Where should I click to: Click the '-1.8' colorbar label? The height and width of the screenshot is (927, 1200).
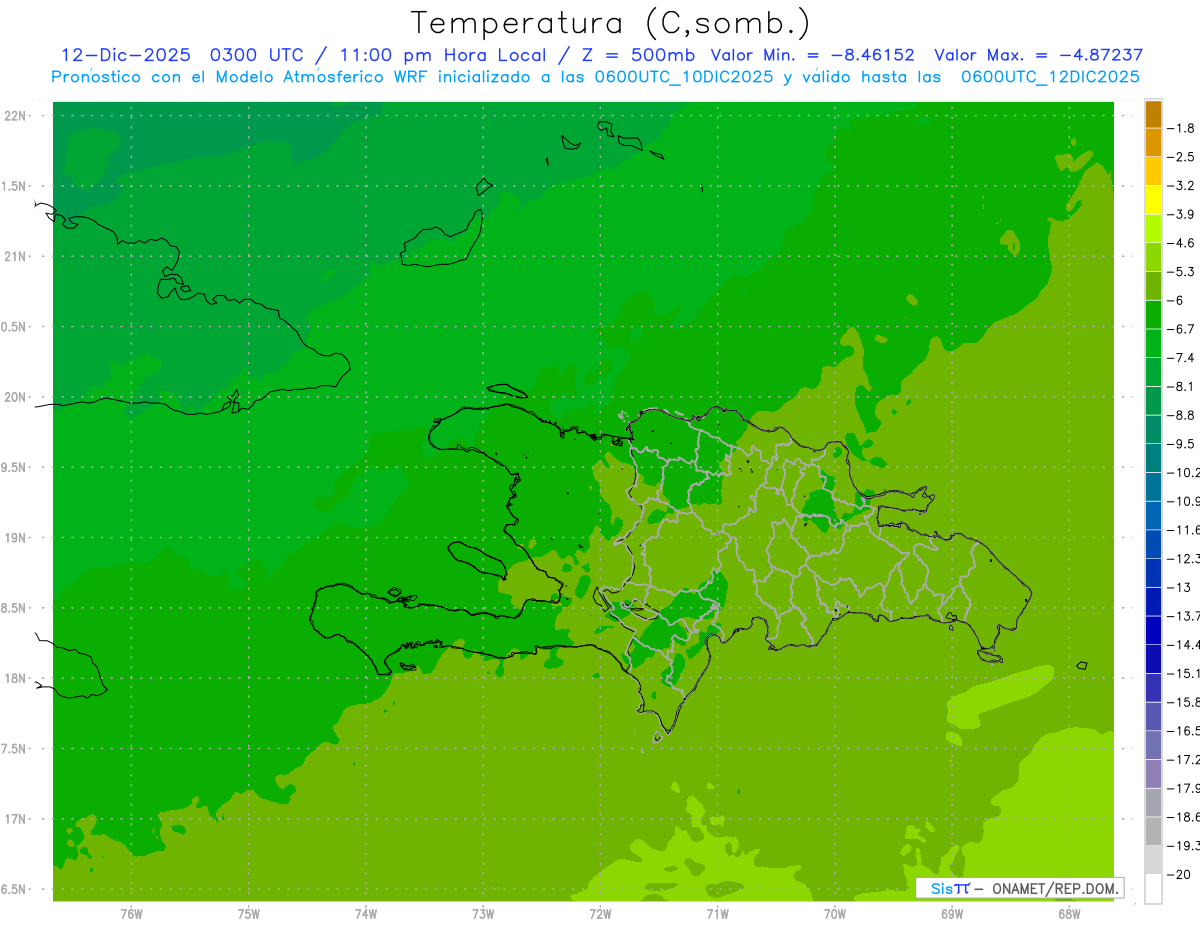1182,128
